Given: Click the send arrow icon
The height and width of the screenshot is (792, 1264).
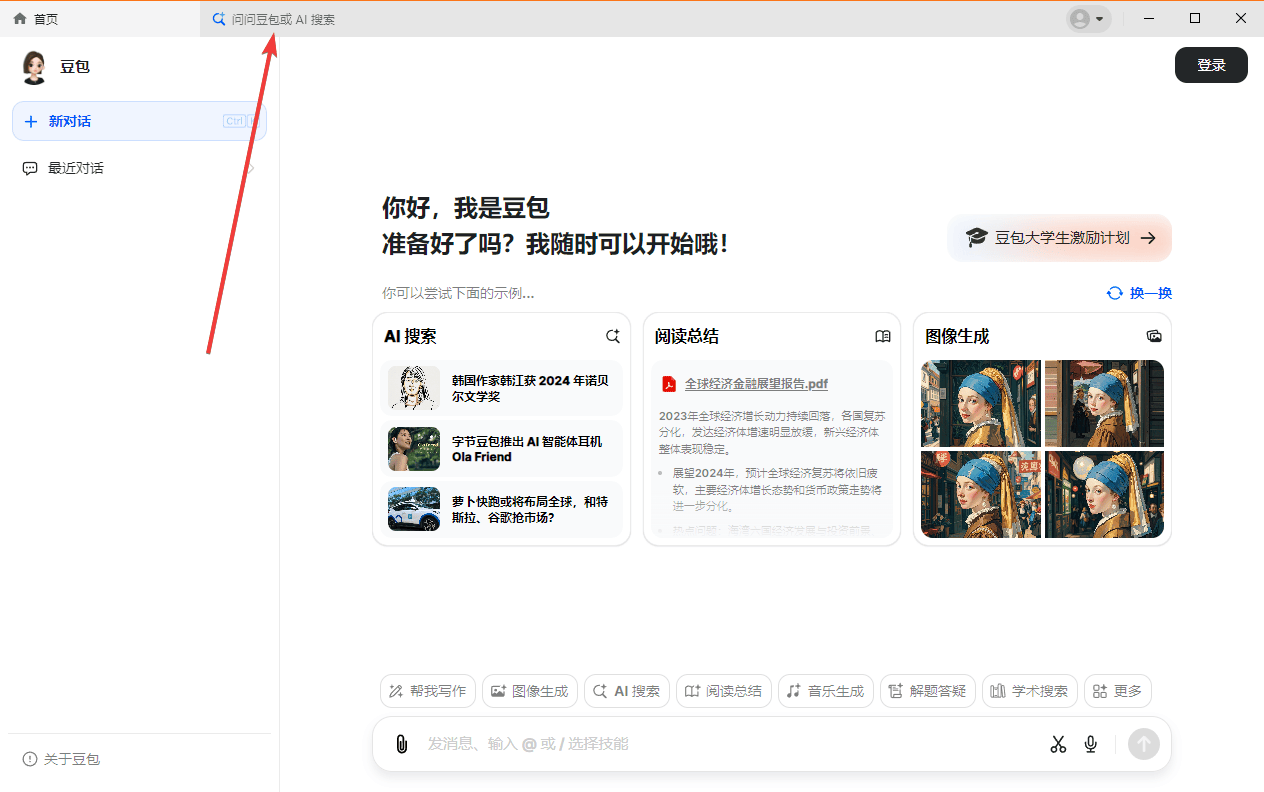Looking at the screenshot, I should click(x=1143, y=744).
